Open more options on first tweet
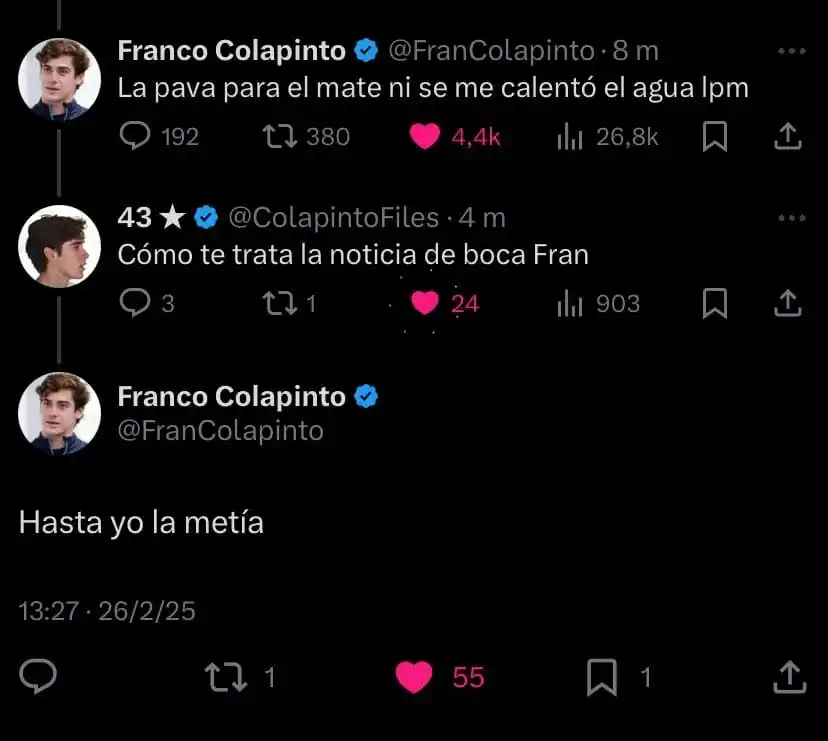This screenshot has width=828, height=741. (791, 51)
